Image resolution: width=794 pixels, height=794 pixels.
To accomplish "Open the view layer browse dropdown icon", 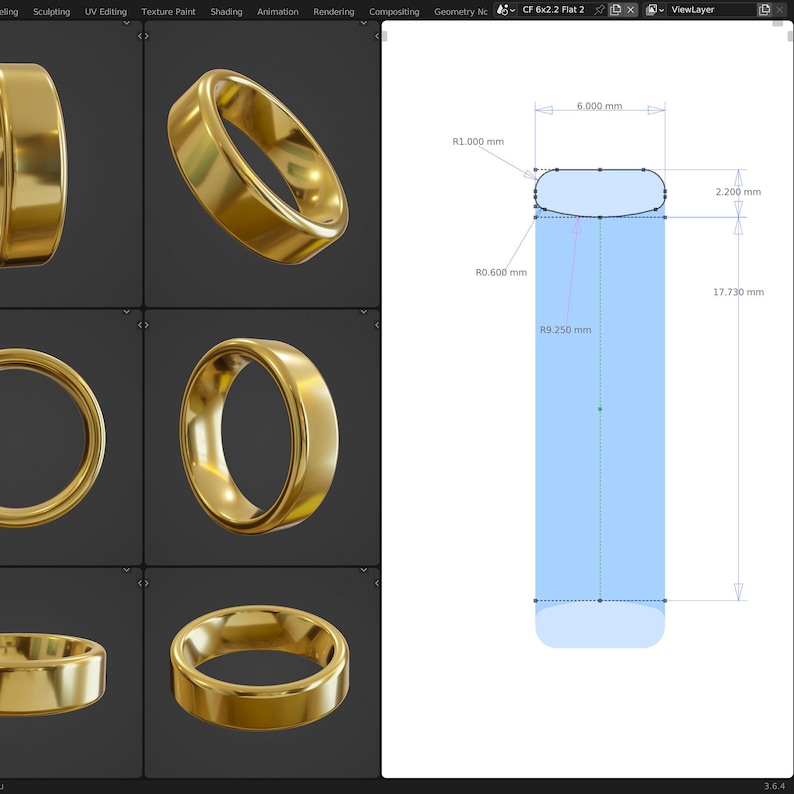I will pyautogui.click(x=655, y=10).
